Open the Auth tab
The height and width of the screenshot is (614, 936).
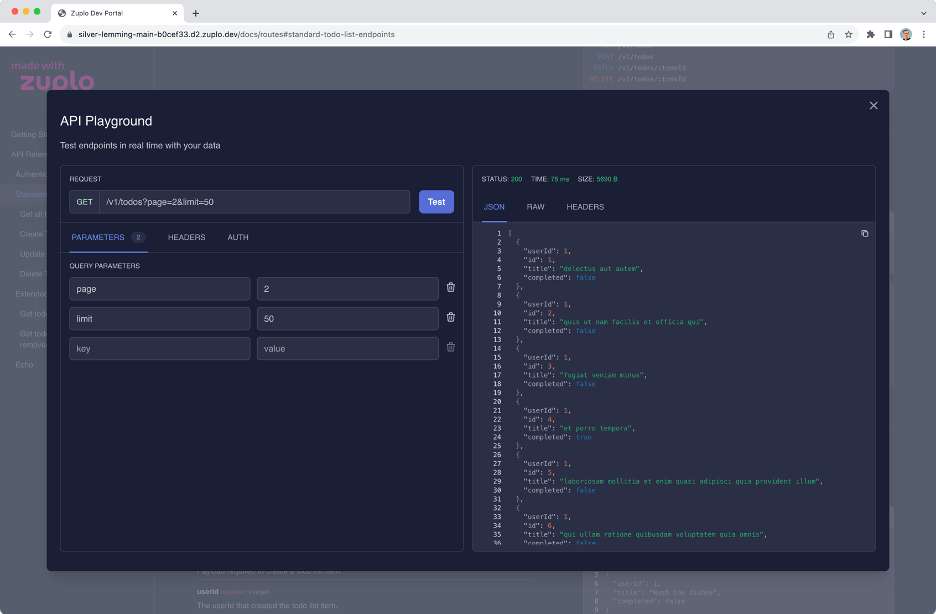click(238, 237)
